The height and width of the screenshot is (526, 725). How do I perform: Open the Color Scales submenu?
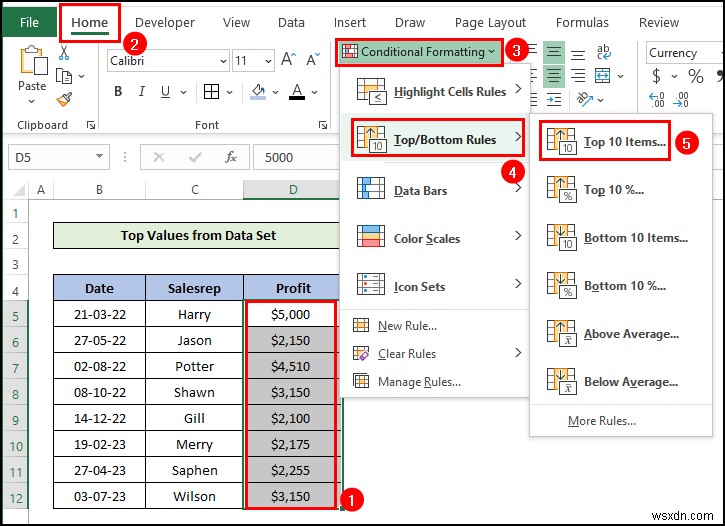(x=435, y=238)
